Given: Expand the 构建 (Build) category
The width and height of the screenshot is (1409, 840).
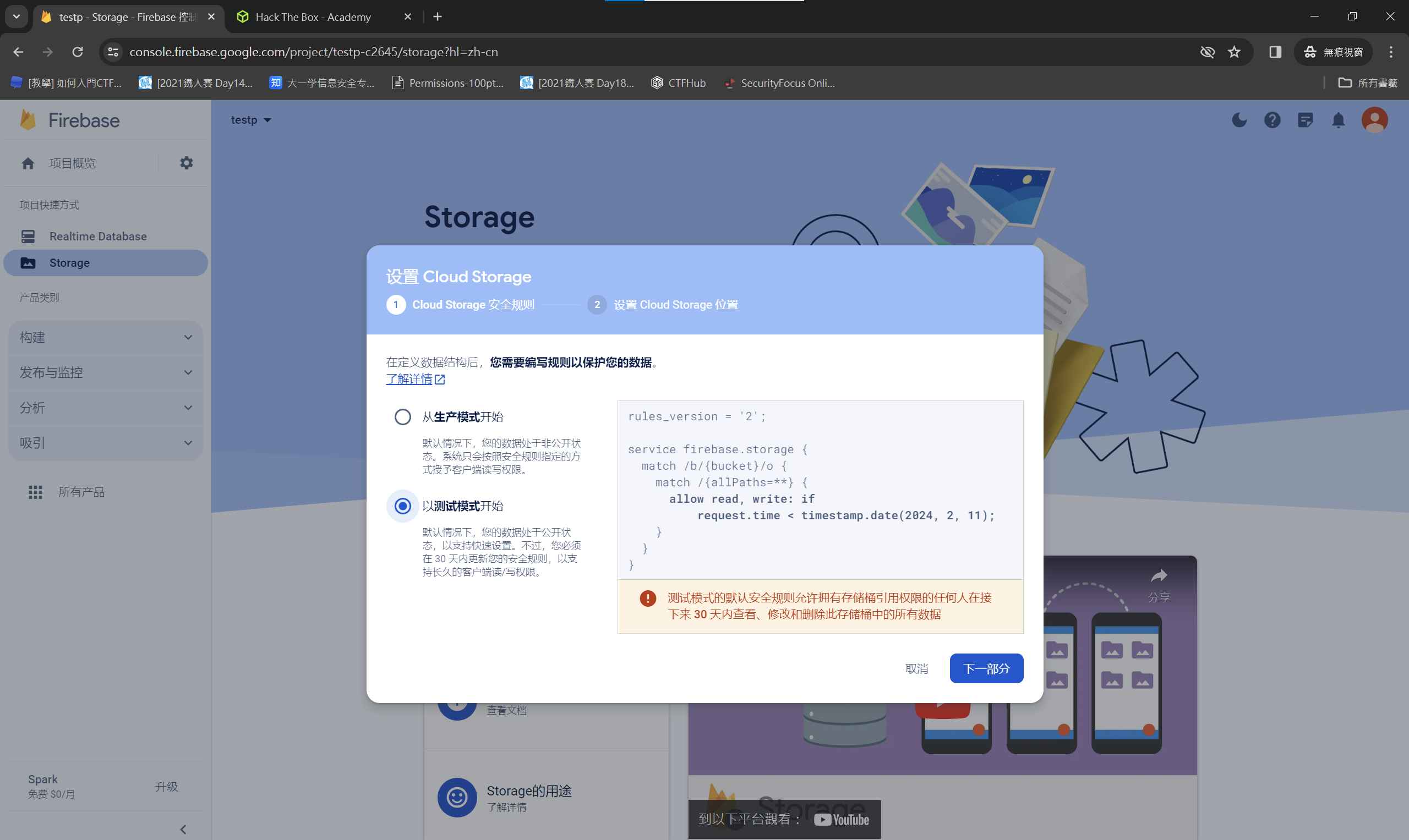Looking at the screenshot, I should (105, 337).
